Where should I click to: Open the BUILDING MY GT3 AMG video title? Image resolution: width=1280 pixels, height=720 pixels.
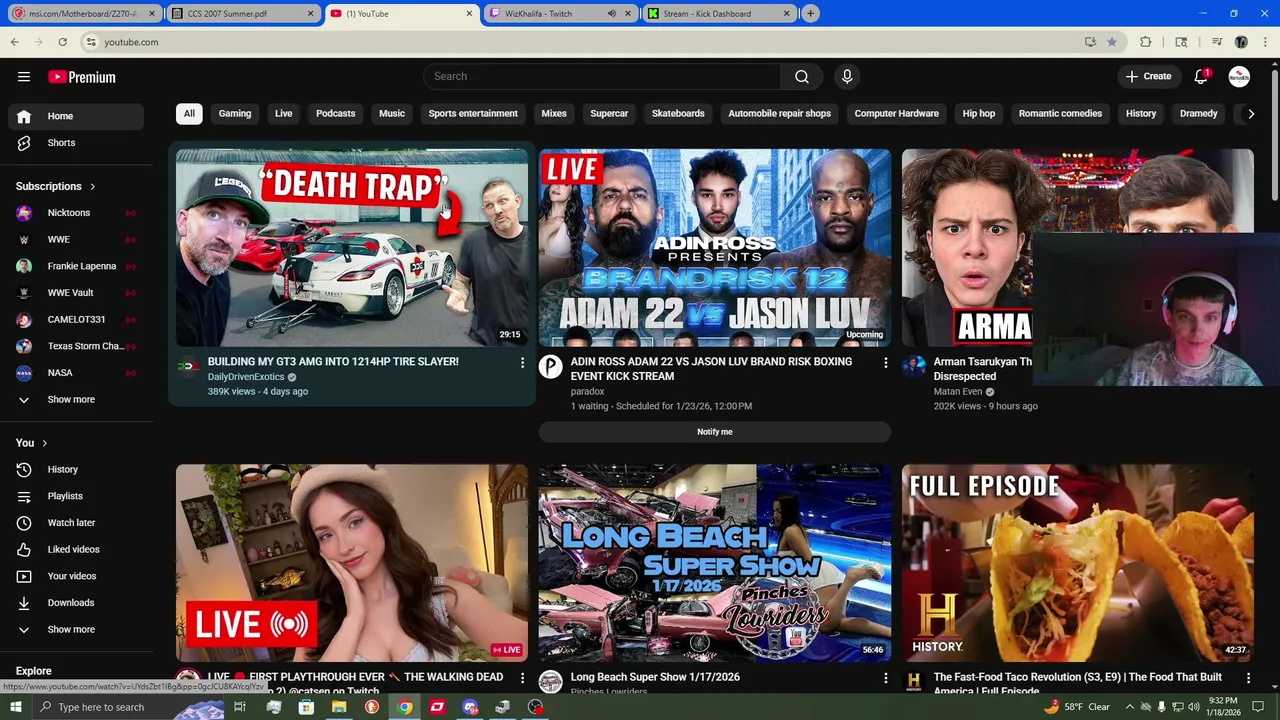coord(333,362)
